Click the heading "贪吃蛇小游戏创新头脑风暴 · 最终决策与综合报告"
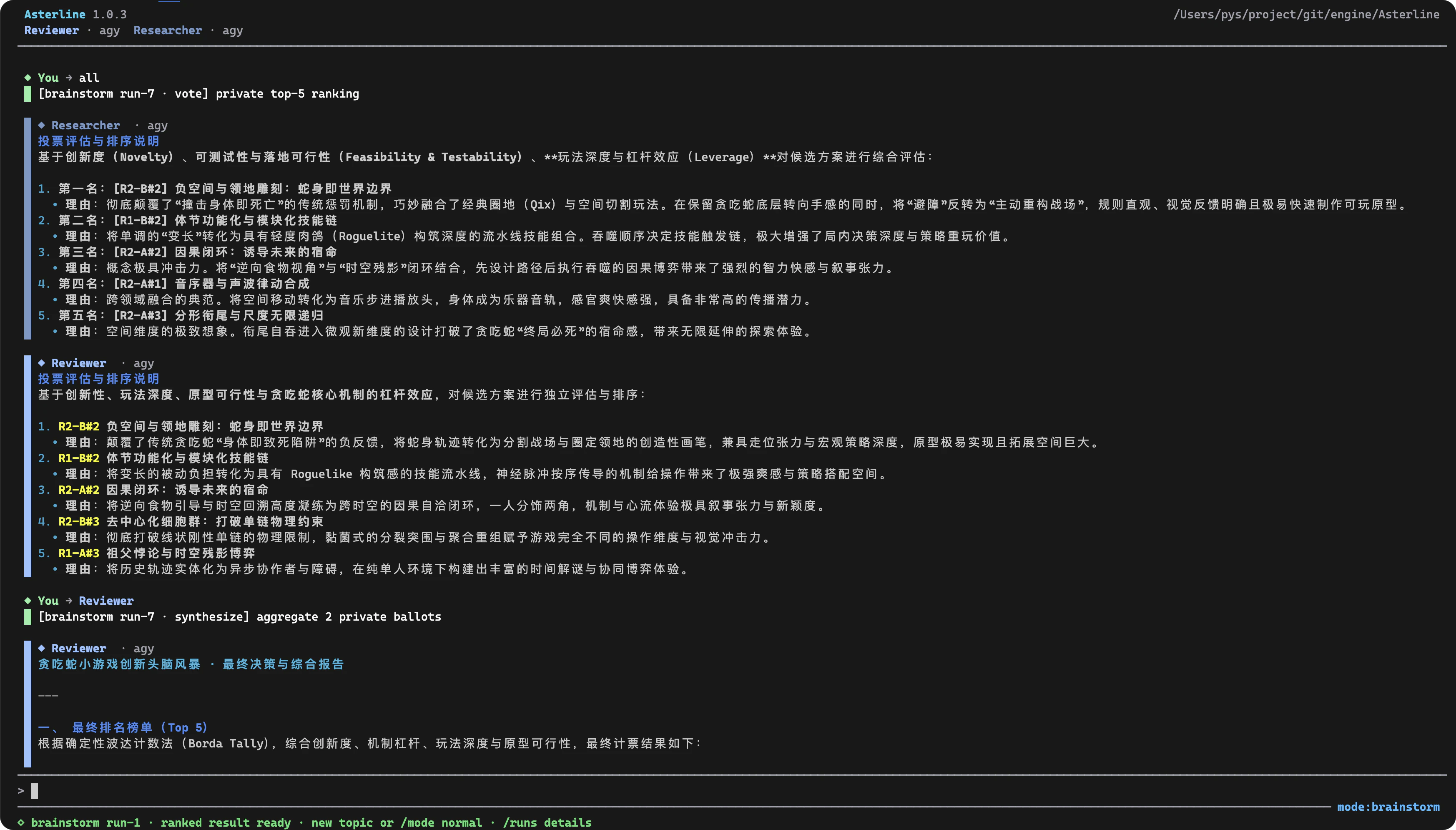Viewport: 1456px width, 830px height. coord(191,664)
